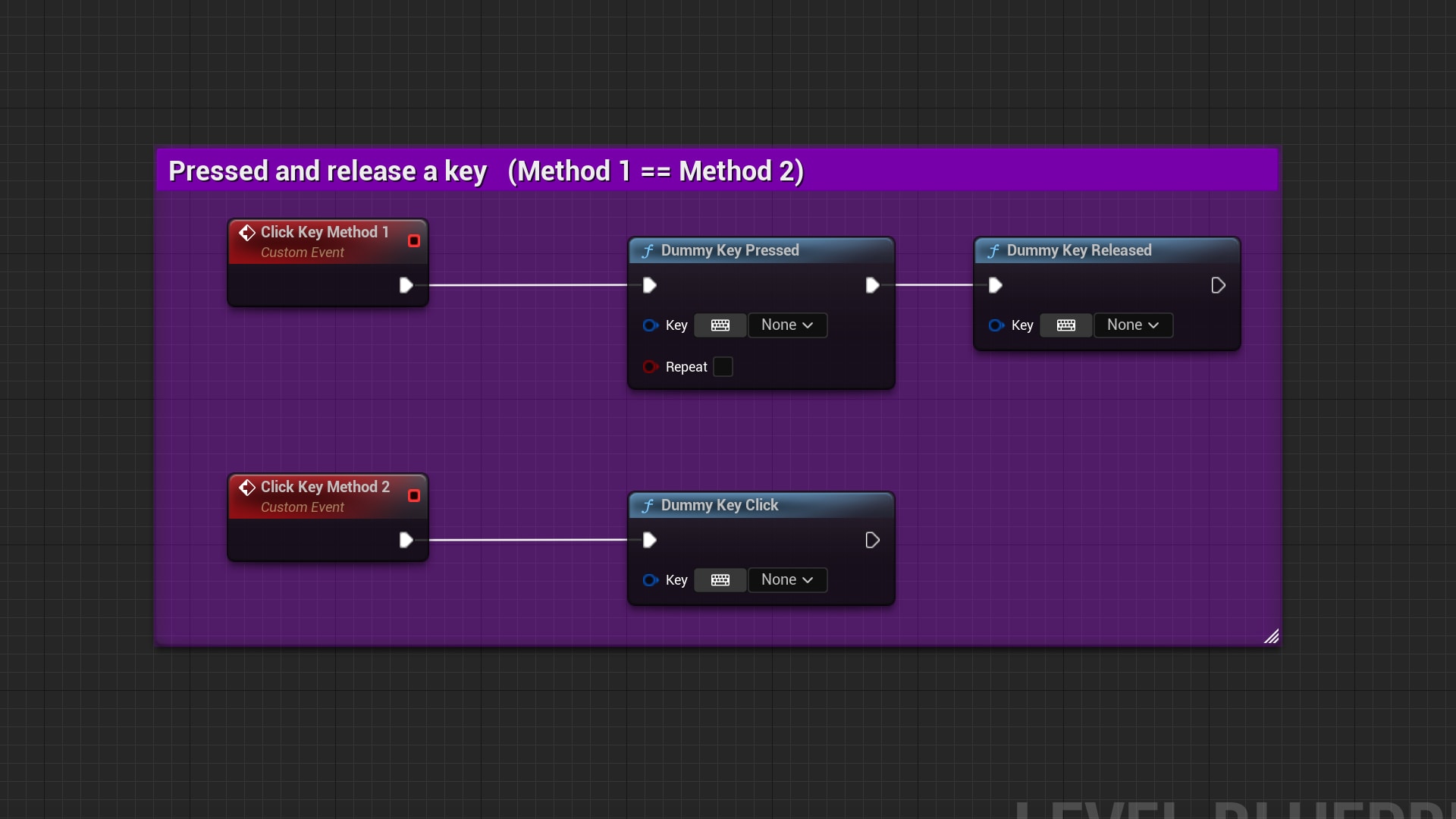Open the None dropdown on Dummy Key Released
Screen dimensions: 1456x819
[1132, 325]
